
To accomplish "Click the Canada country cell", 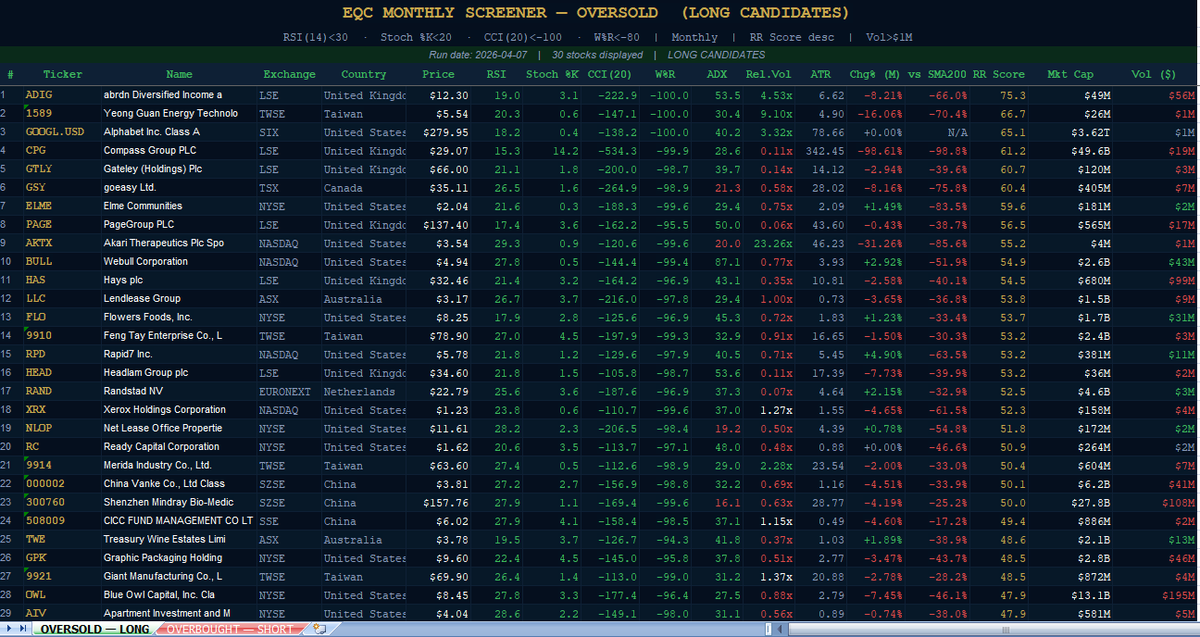I will pos(363,187).
